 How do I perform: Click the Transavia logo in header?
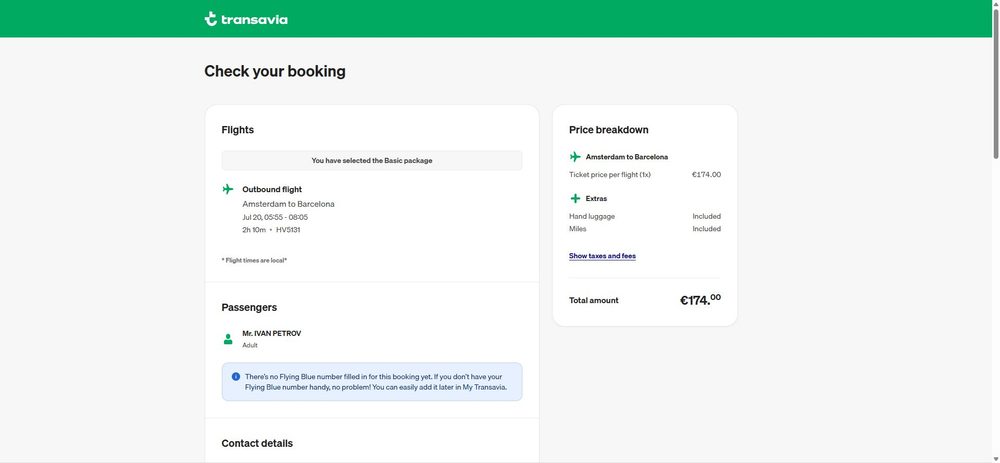246,19
